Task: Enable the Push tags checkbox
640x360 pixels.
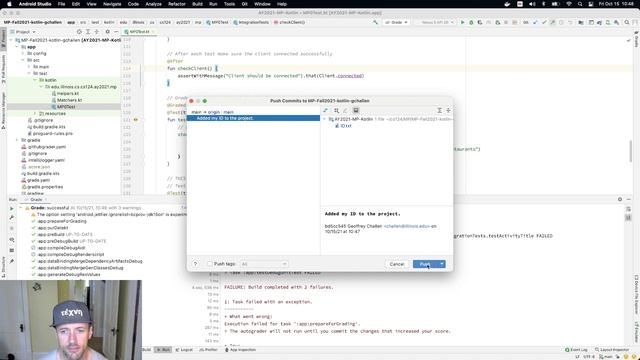Action: tap(210, 264)
